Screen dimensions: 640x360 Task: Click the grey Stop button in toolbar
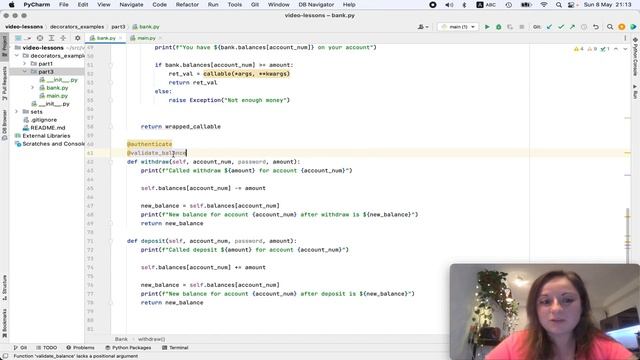[x=522, y=27]
